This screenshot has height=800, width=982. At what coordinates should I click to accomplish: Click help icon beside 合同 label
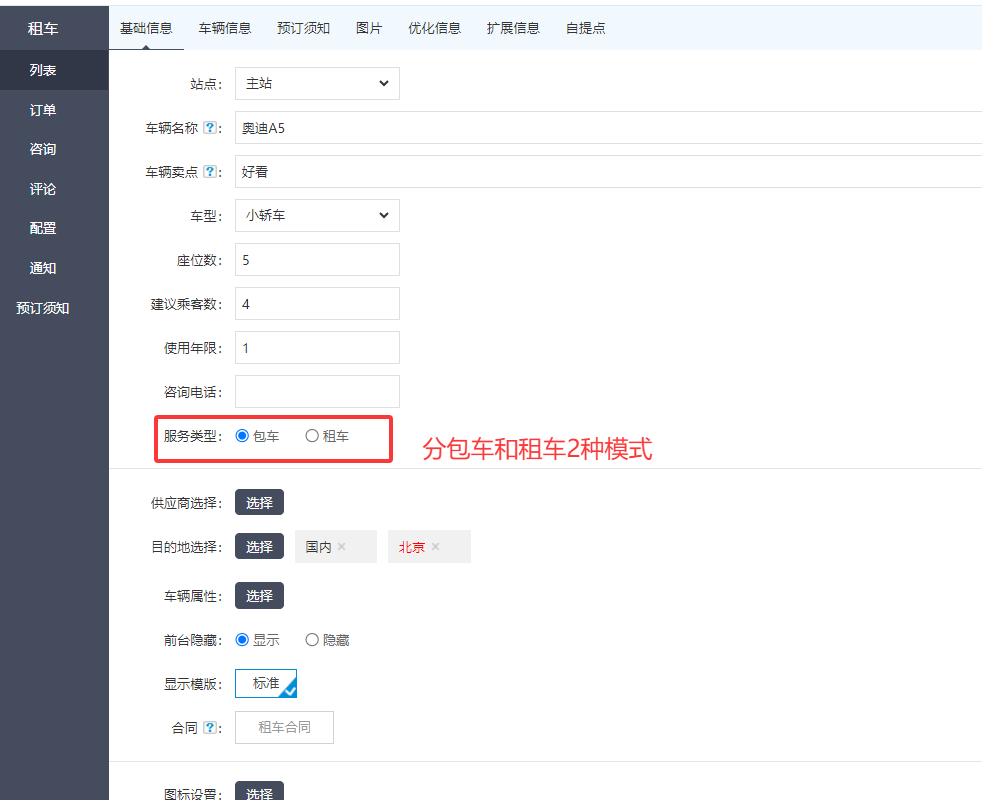[x=210, y=728]
